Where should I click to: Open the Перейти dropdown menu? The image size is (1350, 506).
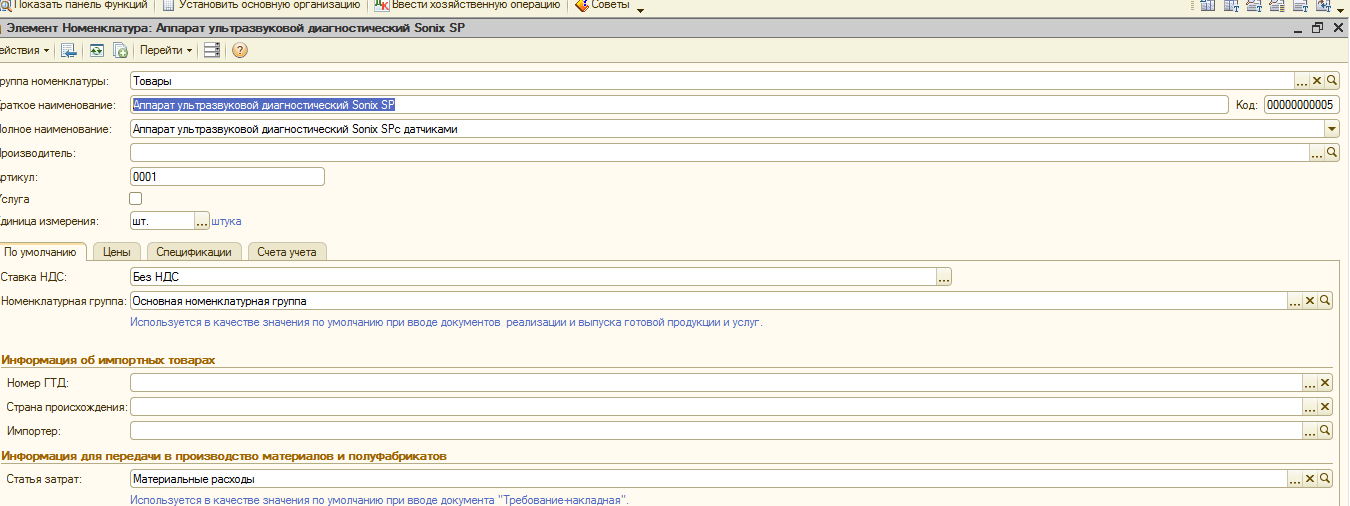point(166,50)
